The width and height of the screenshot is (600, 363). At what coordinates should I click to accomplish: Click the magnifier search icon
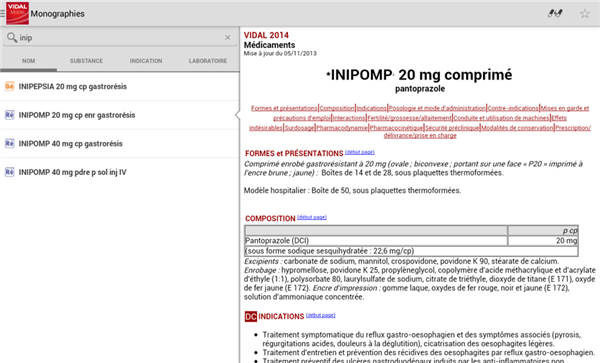[x=12, y=37]
